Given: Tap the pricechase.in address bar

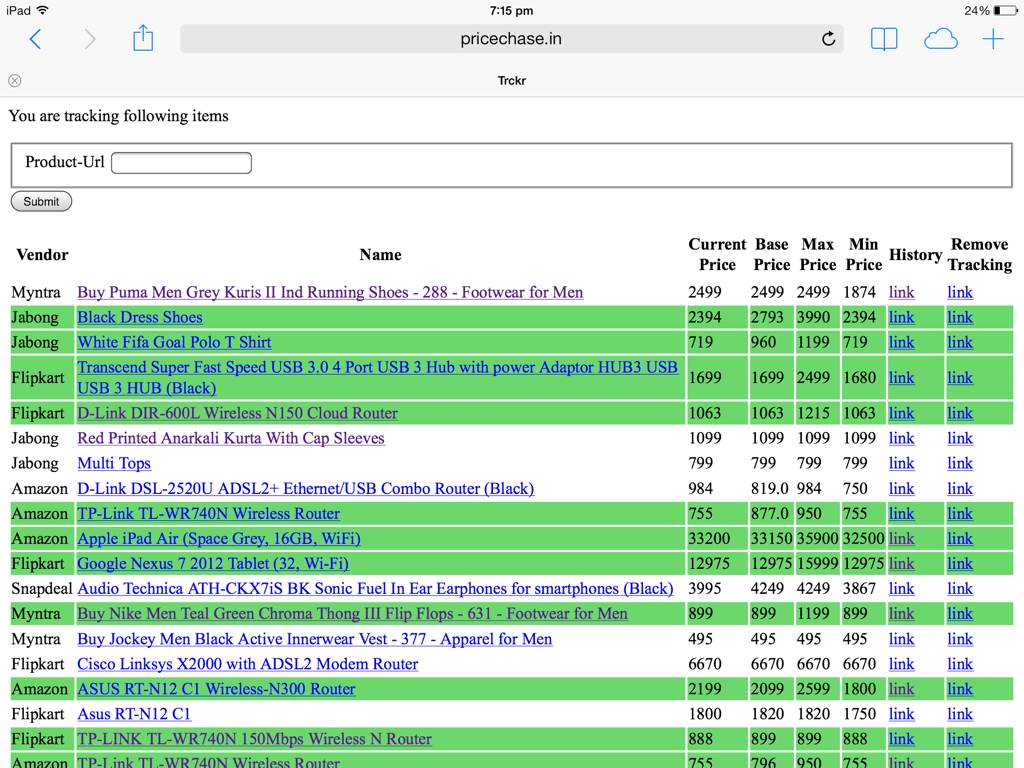Looking at the screenshot, I should [511, 39].
